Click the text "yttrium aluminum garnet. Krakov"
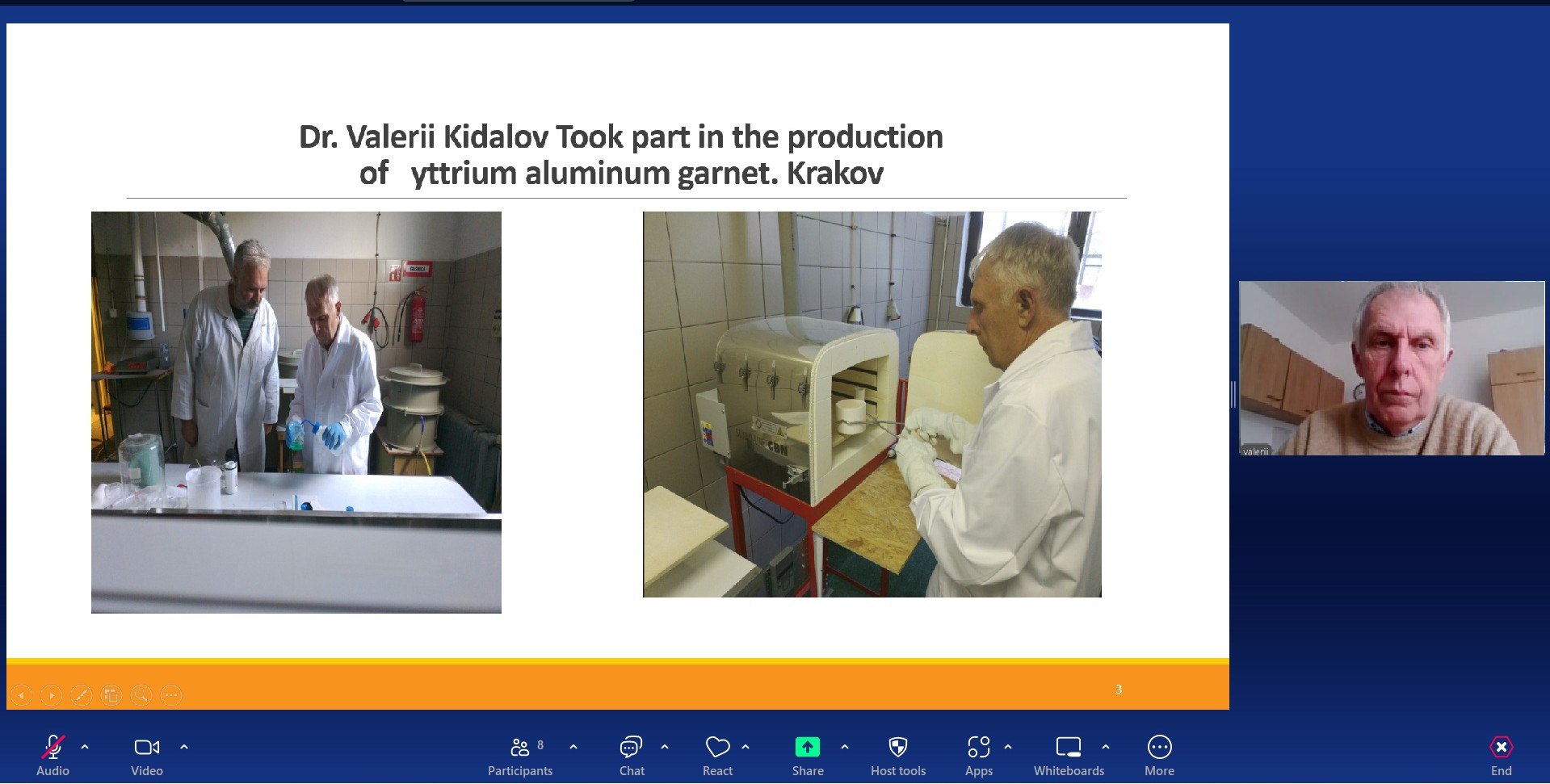1550x784 pixels. [x=647, y=174]
